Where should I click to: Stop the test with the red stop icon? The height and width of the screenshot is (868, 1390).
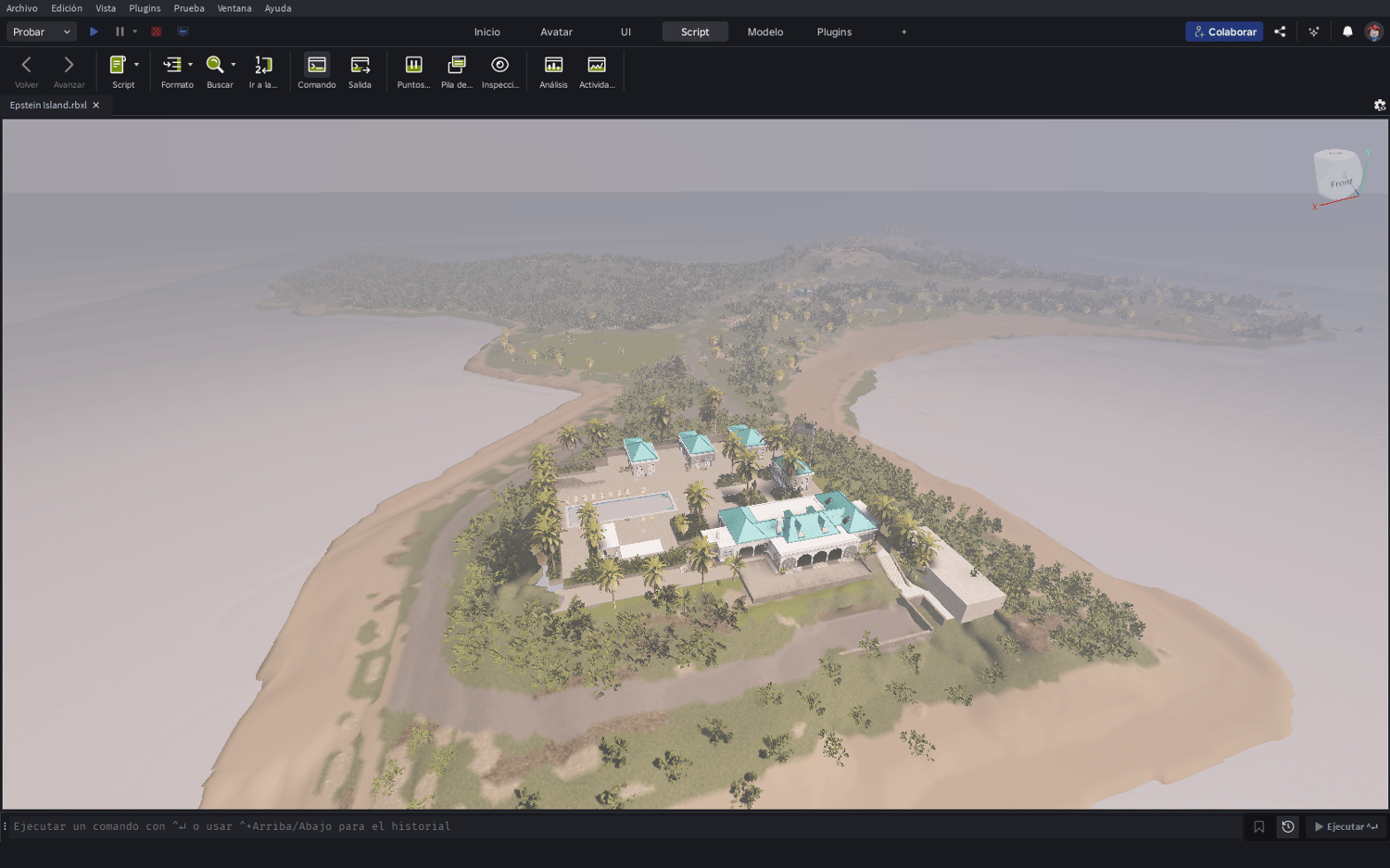157,31
